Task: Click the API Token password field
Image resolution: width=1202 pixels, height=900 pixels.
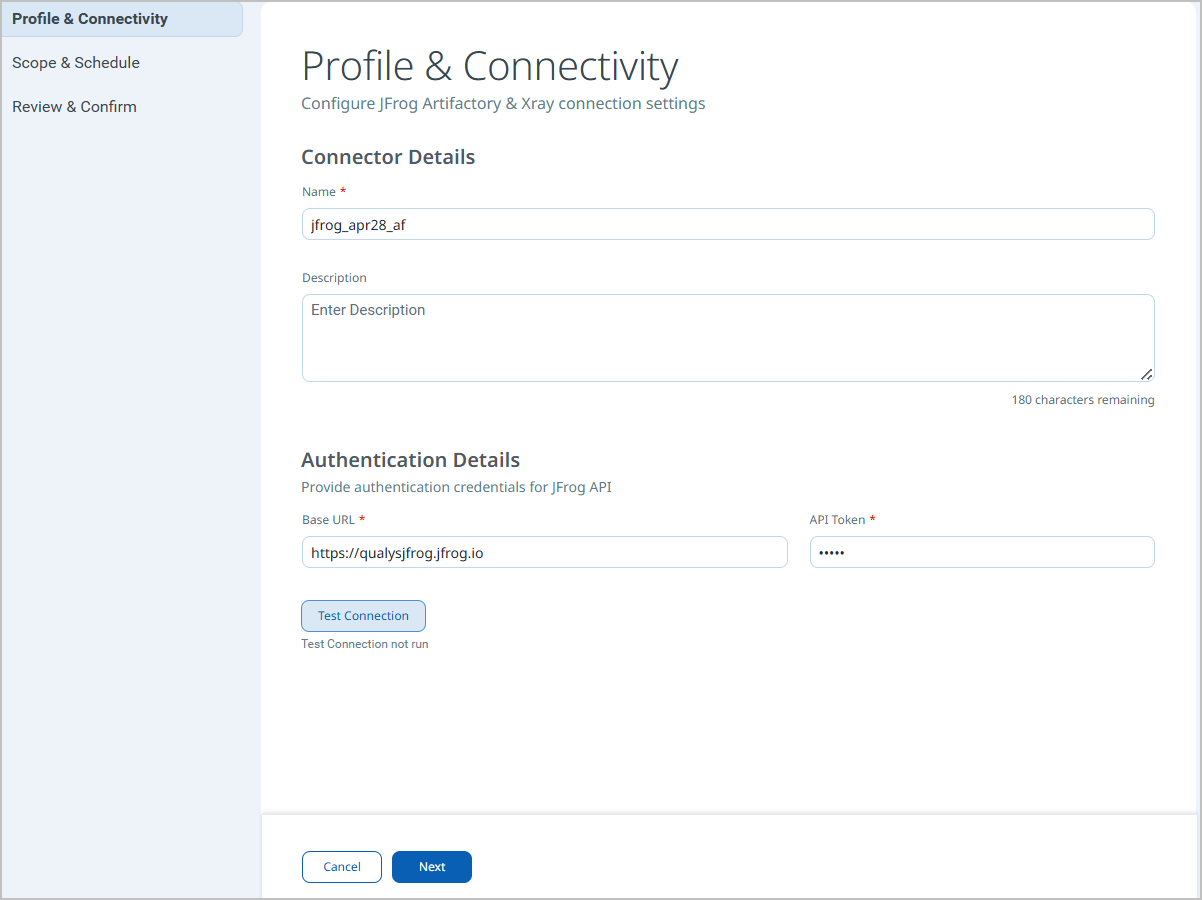Action: click(x=982, y=552)
